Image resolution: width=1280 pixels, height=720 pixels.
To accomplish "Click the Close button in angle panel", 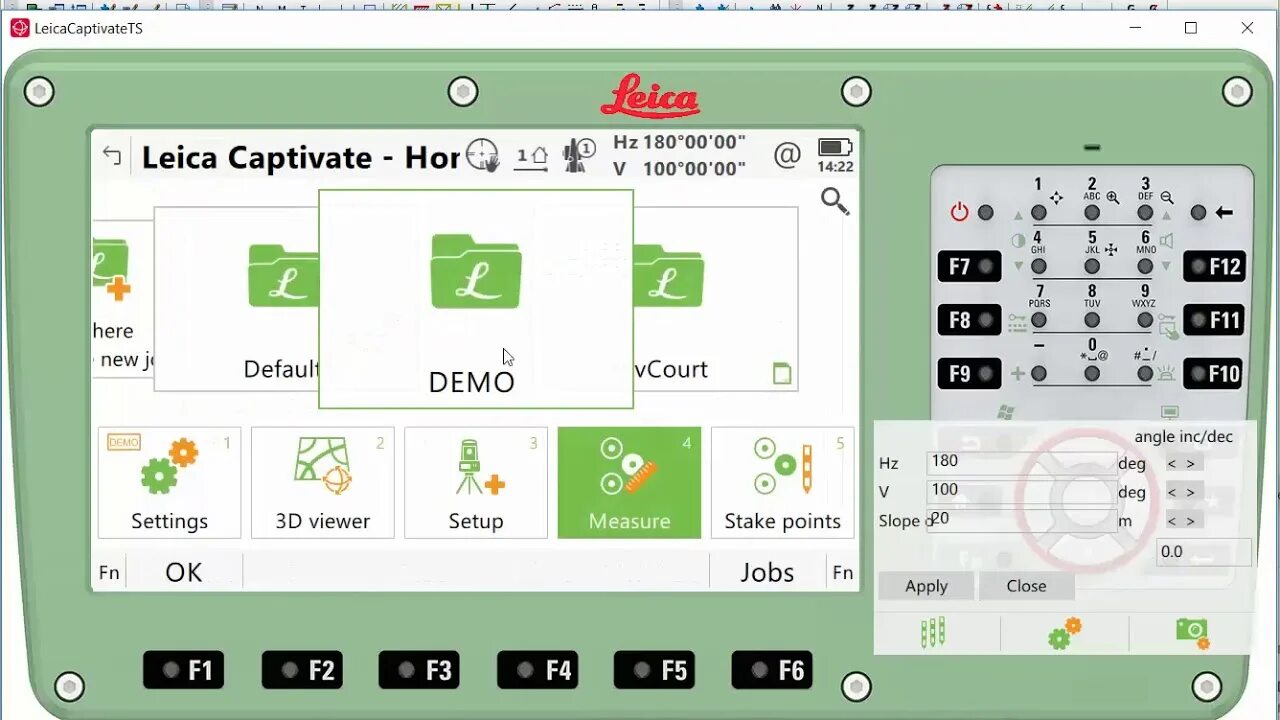I will click(1026, 586).
